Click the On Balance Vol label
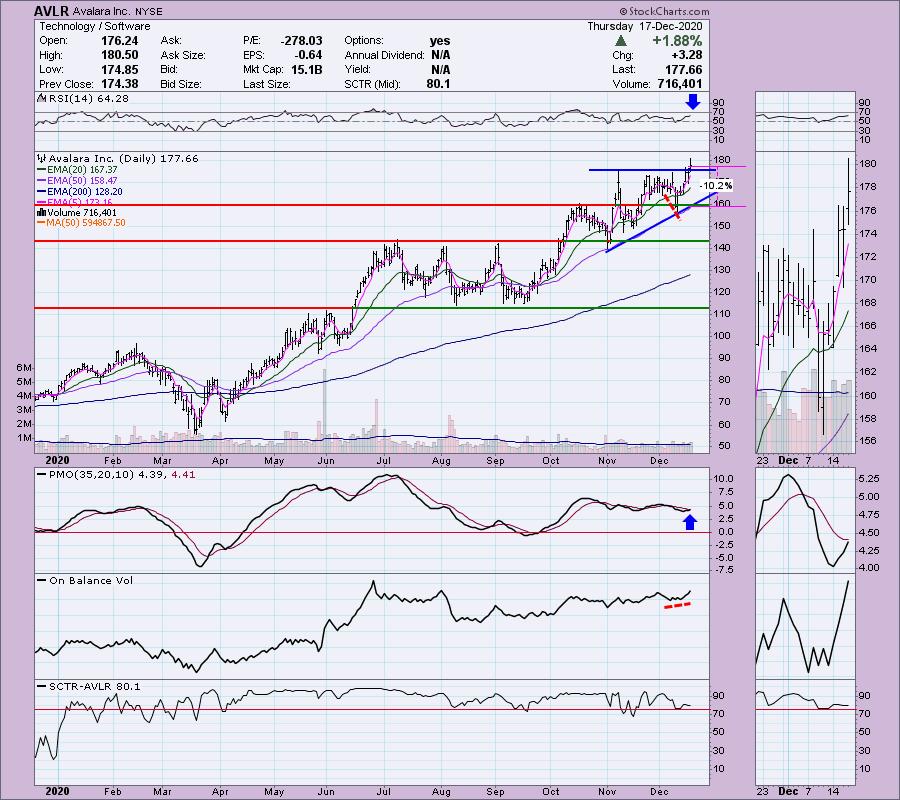The image size is (900, 800). 86,580
